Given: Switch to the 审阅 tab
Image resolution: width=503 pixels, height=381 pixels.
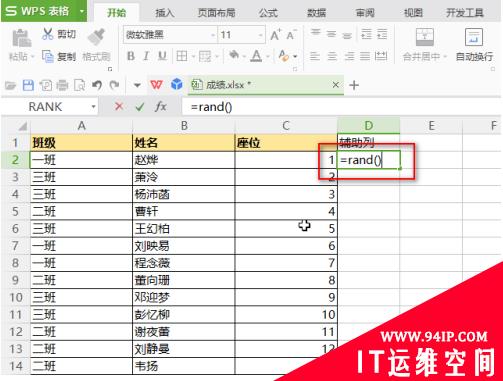Looking at the screenshot, I should (x=365, y=13).
